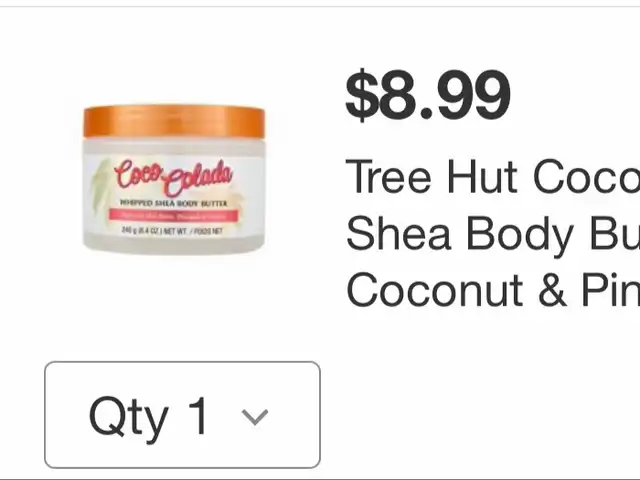Click the word "Coconut" in the product description
The image size is (640, 480).
pos(434,290)
